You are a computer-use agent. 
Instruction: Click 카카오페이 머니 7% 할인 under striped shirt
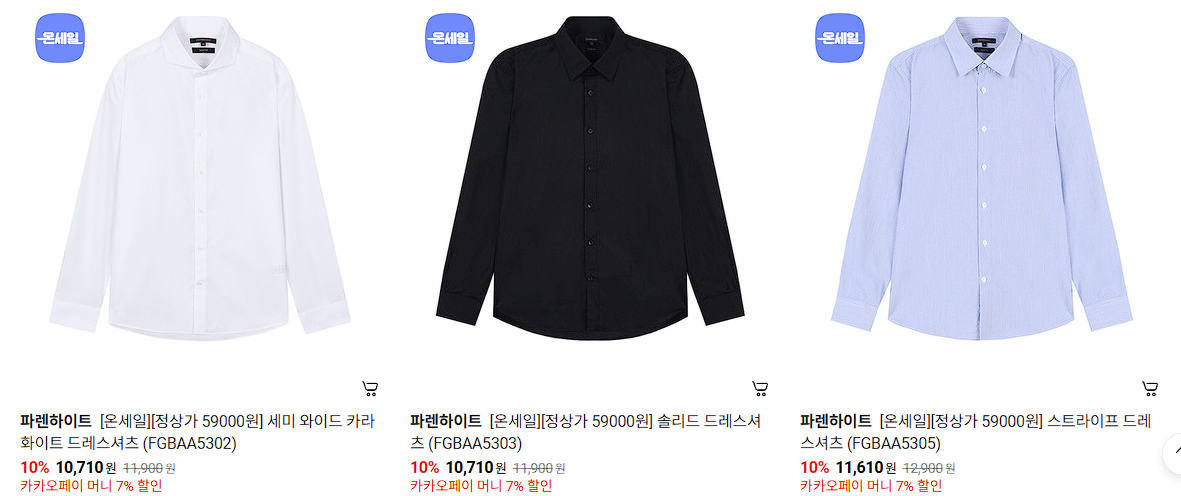tap(871, 486)
